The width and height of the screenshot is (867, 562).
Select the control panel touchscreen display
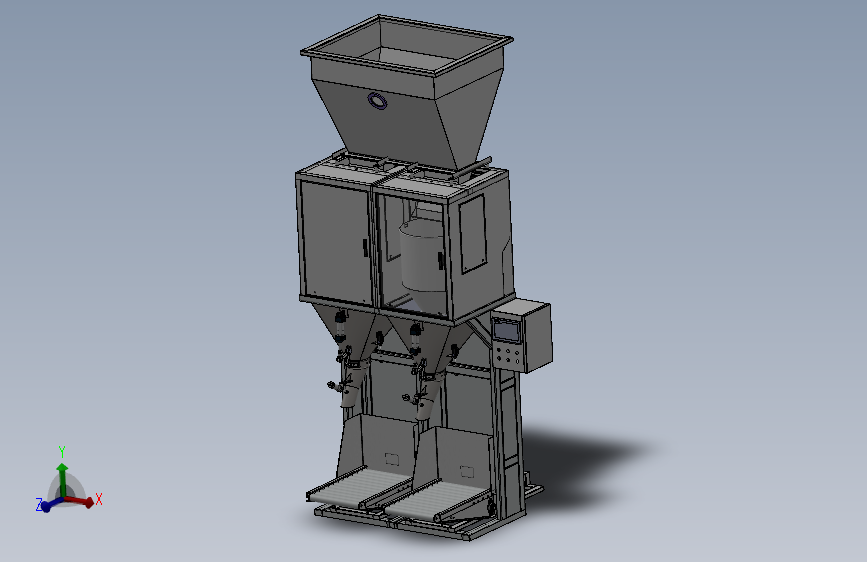pos(507,331)
